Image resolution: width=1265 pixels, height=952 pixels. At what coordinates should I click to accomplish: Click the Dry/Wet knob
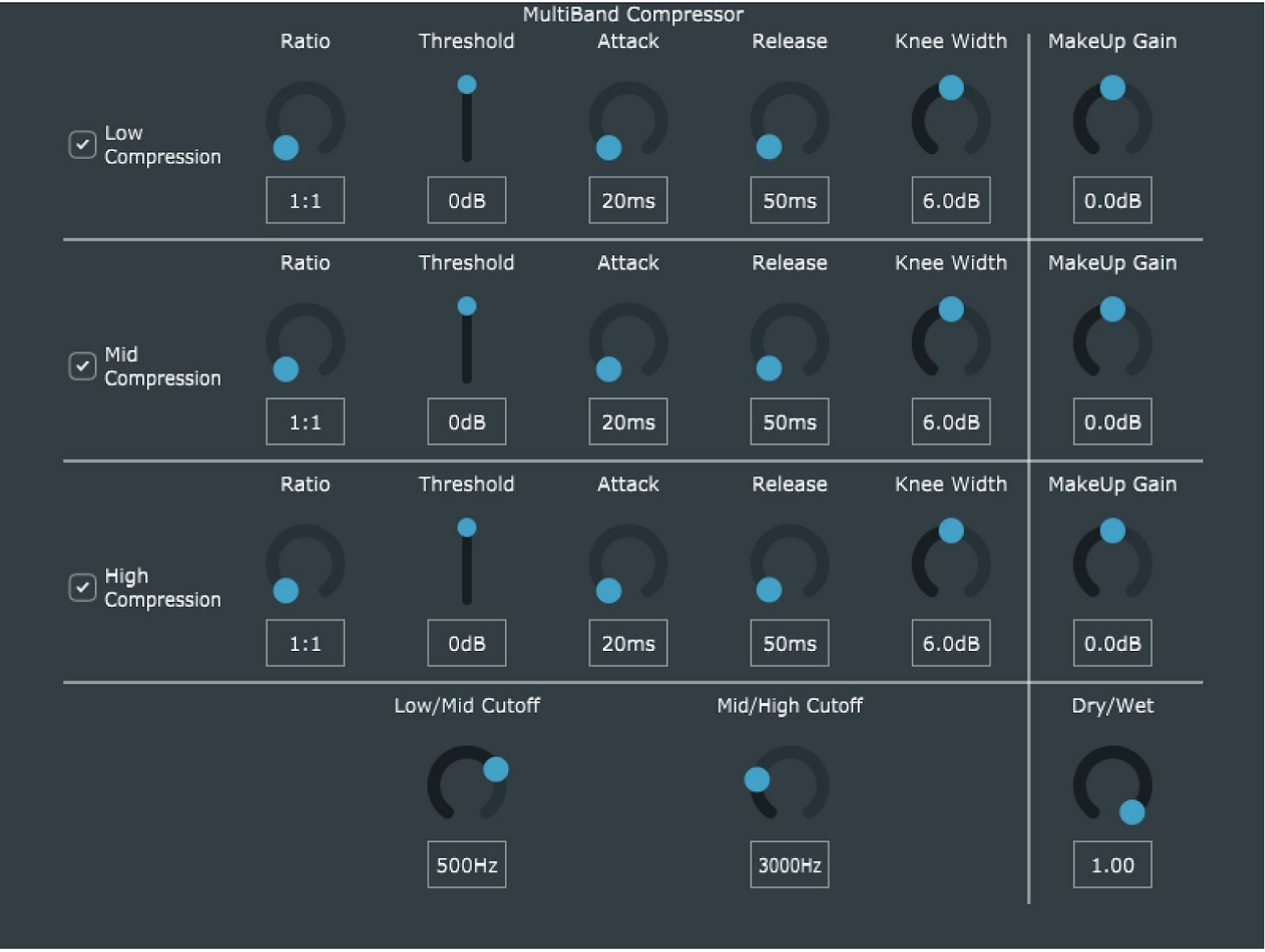pos(1112,785)
